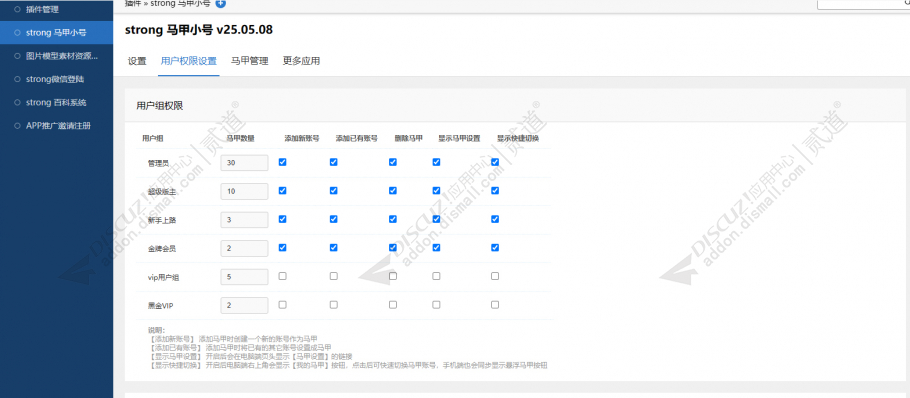910x398 pixels.
Task: Uncheck 添加已有账号 for 超级版主
Action: [x=334, y=190]
